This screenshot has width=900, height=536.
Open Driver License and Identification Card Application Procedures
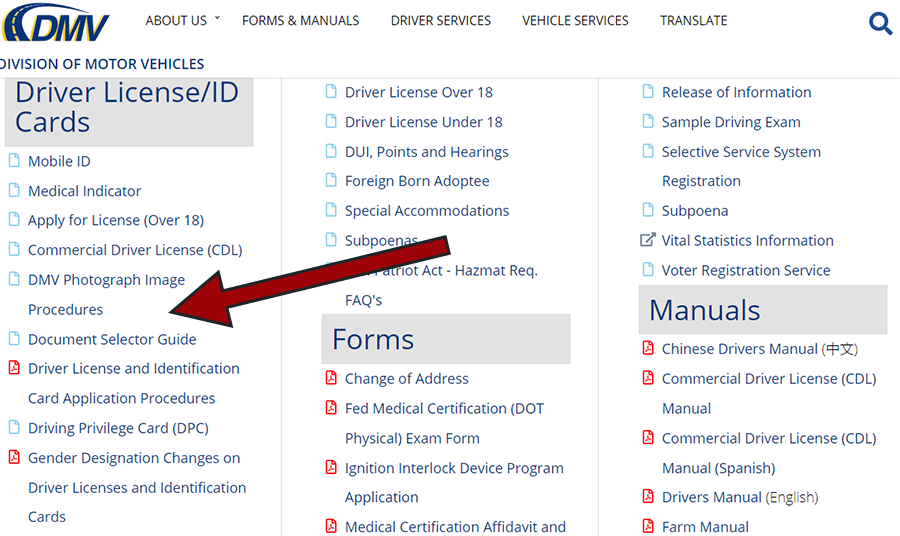134,383
